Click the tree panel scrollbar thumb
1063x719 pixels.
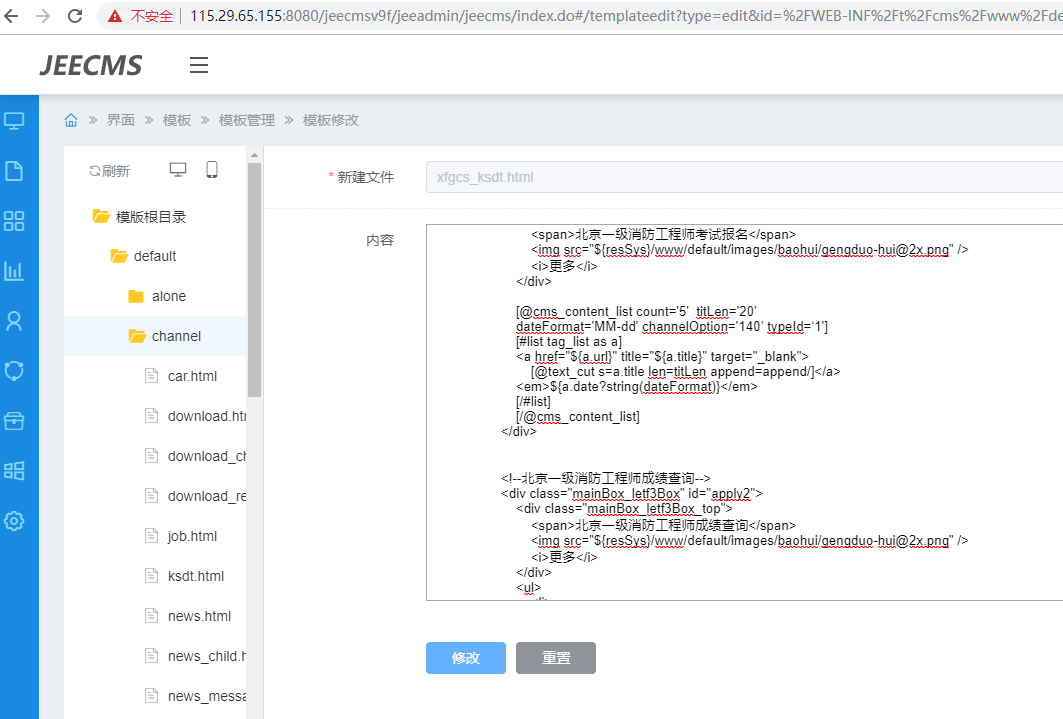254,280
